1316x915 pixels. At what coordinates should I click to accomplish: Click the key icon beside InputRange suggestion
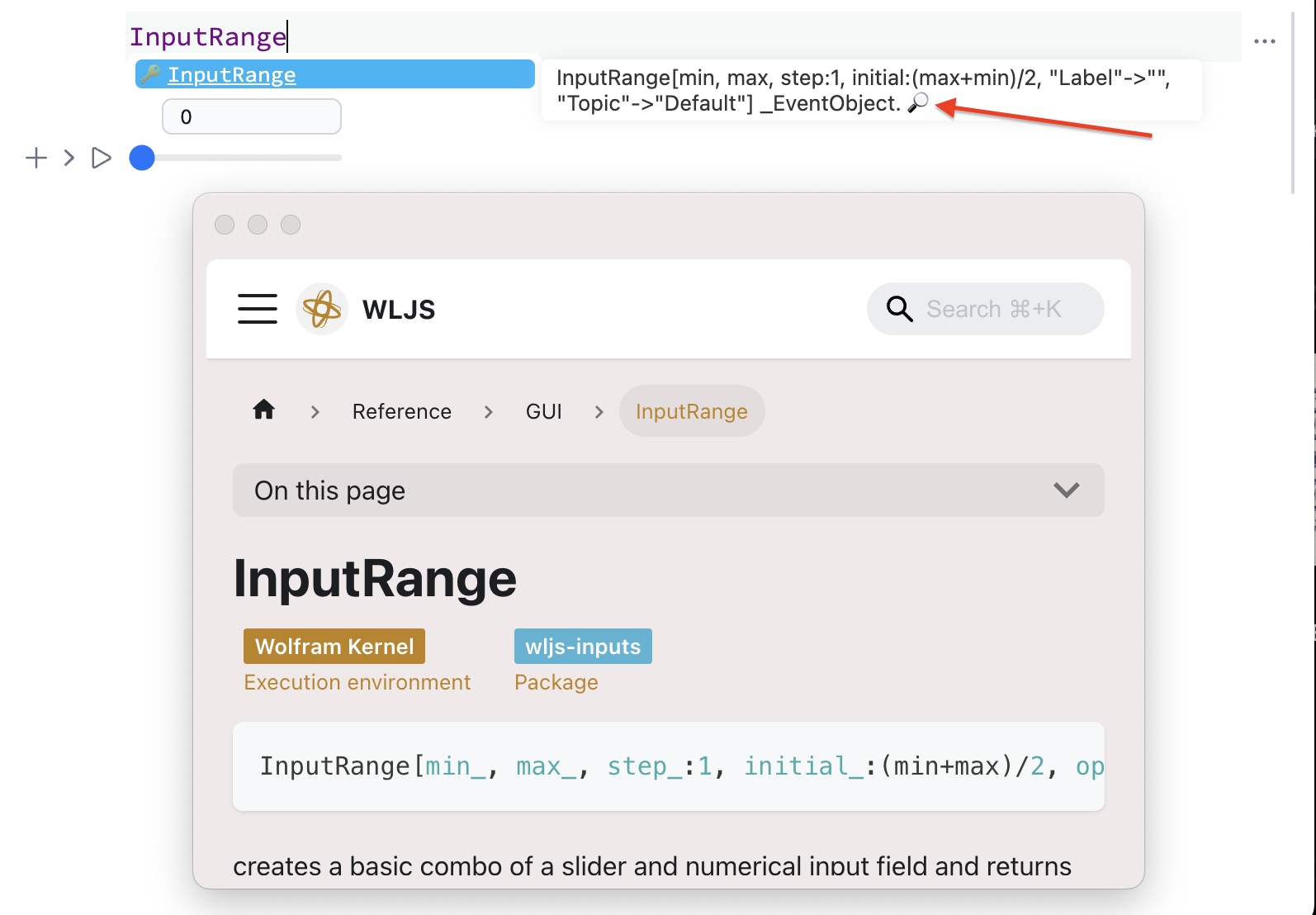click(150, 74)
